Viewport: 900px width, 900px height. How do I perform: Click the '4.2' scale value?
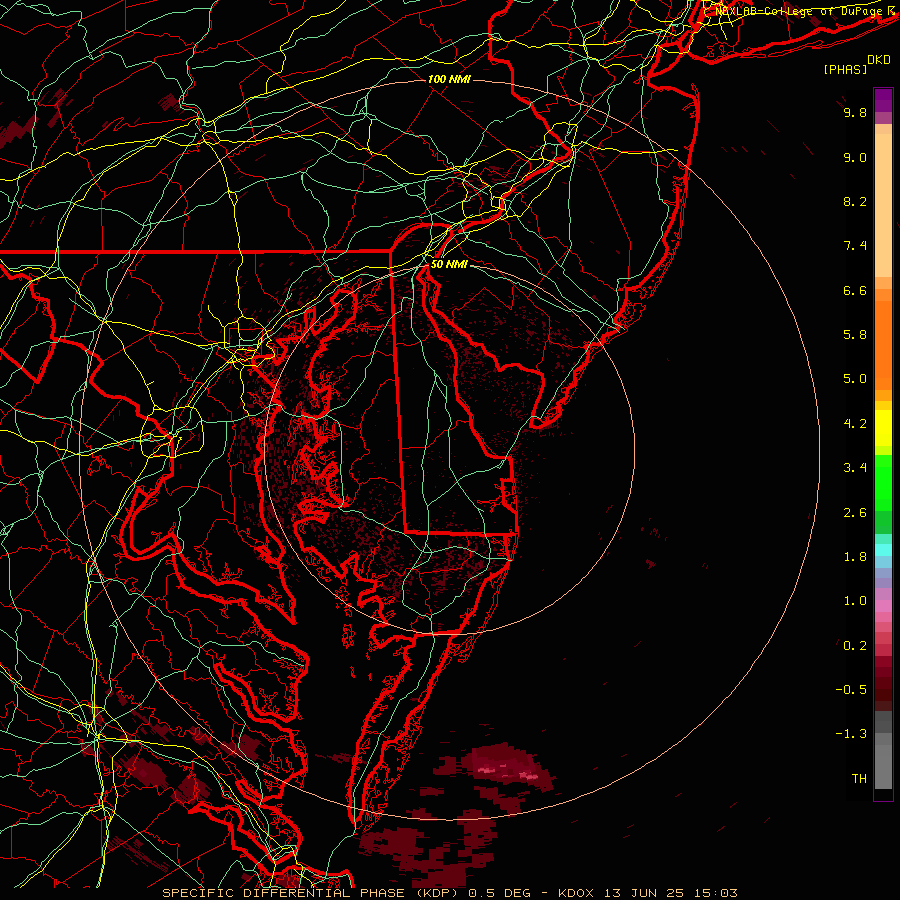point(855,424)
